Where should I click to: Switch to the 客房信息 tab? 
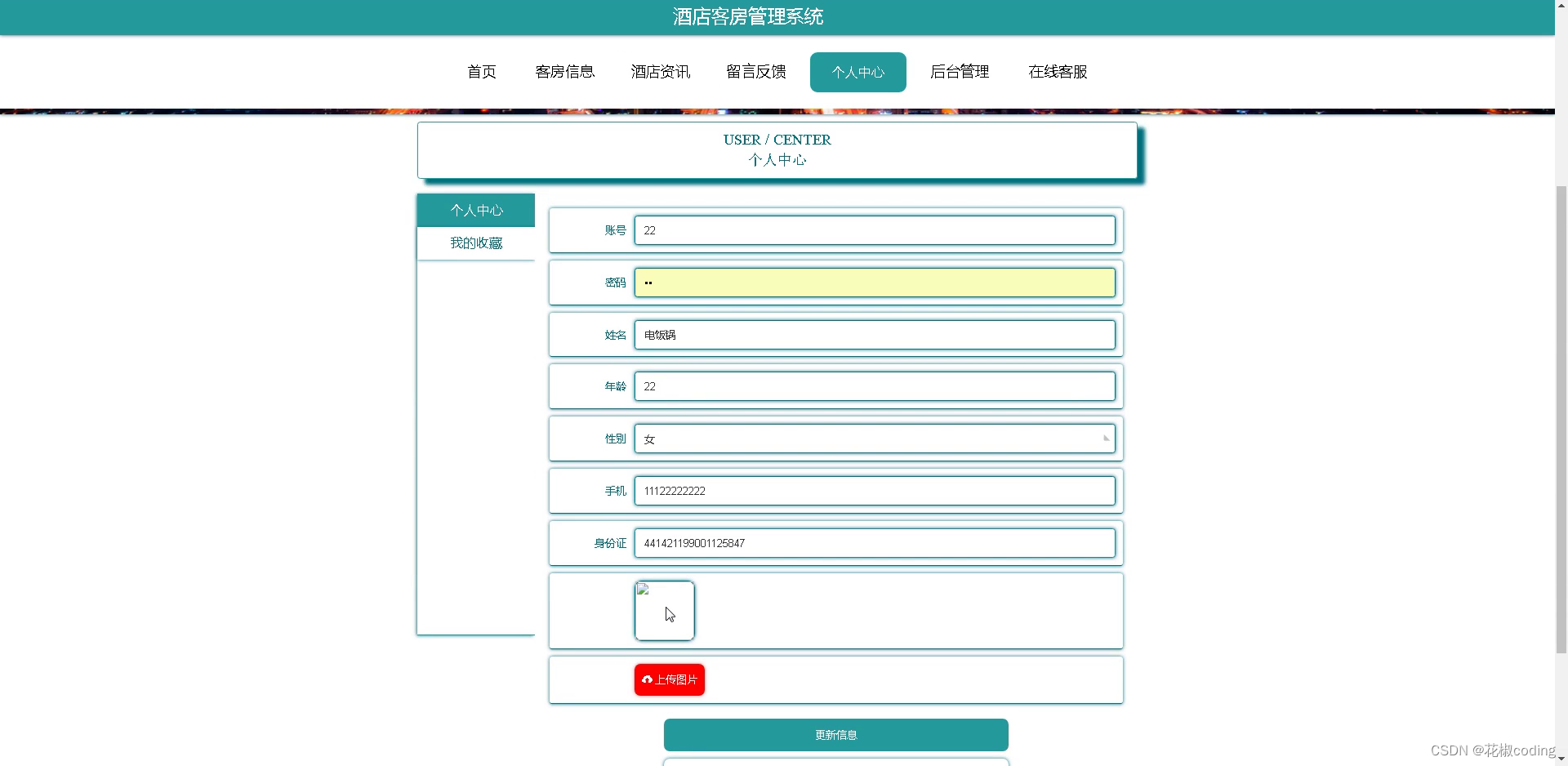click(x=565, y=72)
